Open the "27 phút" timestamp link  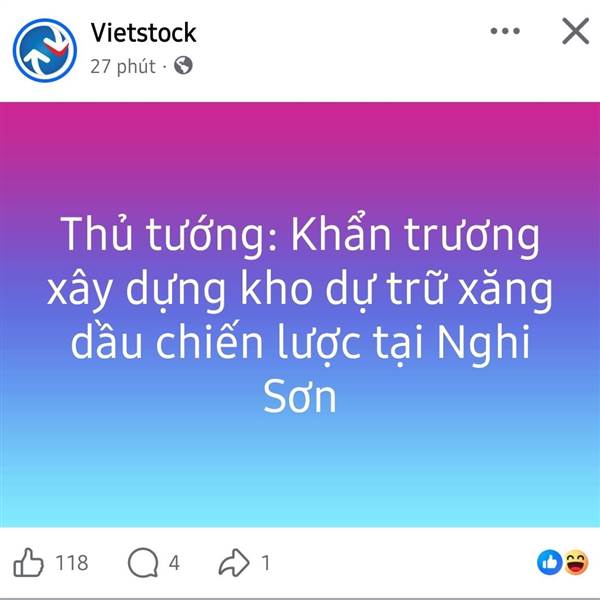[x=123, y=66]
